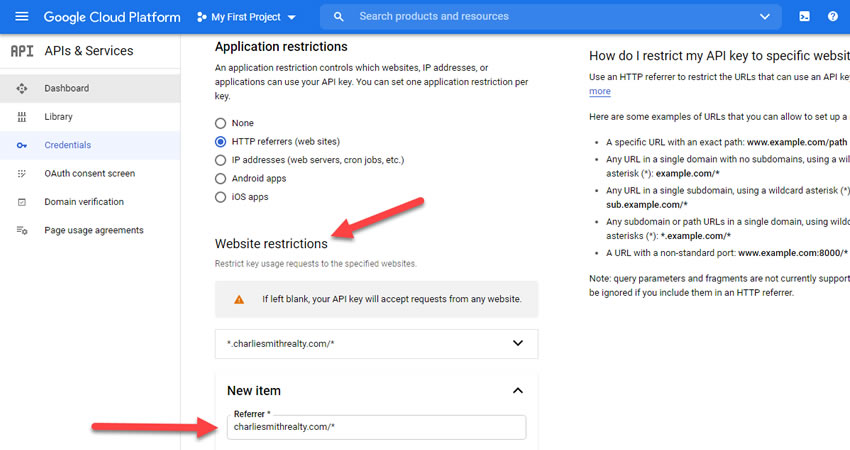Open the help question mark icon
The height and width of the screenshot is (450, 850).
pyautogui.click(x=833, y=17)
